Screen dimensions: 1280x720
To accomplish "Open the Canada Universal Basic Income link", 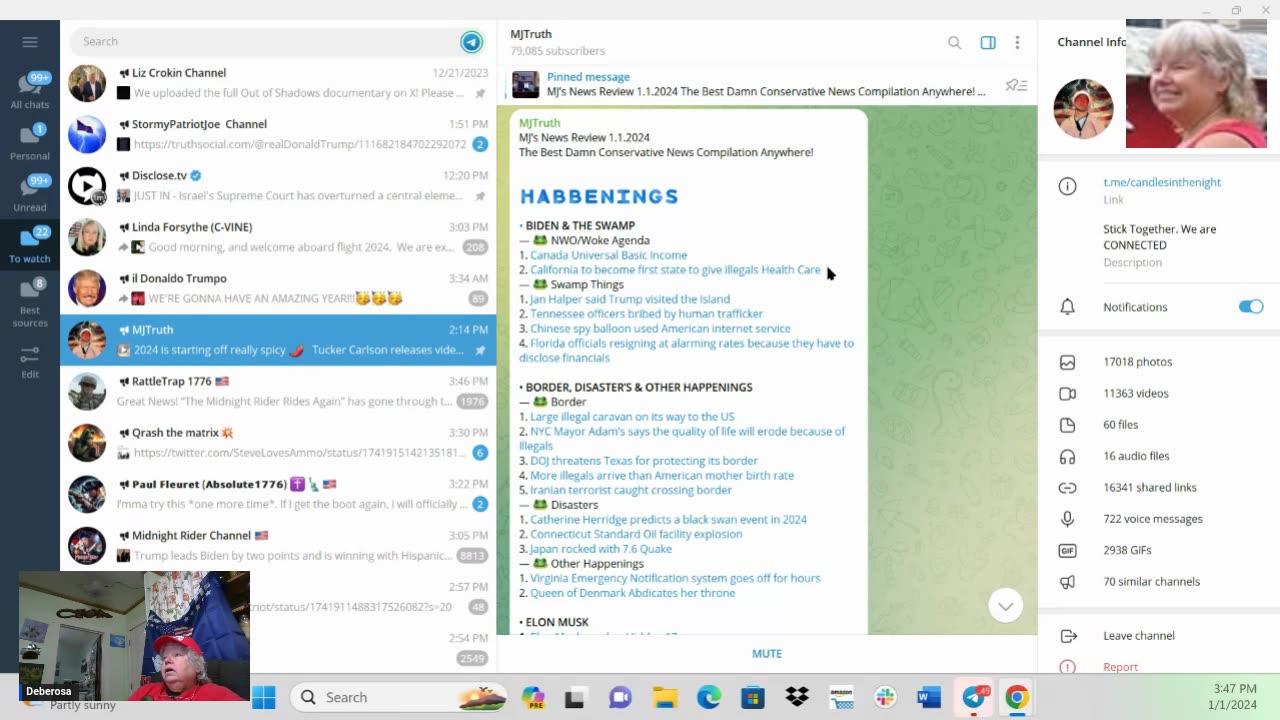I will [x=608, y=255].
